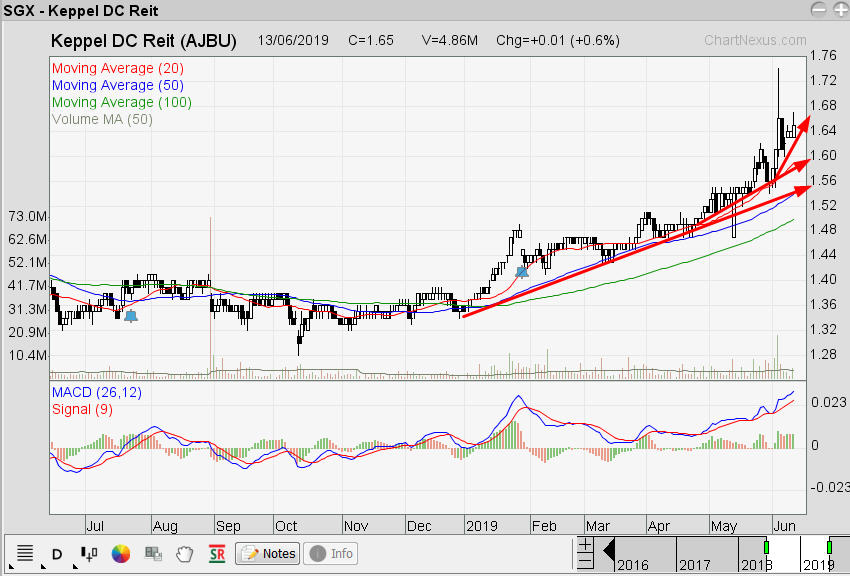Click the Moving Average (20) legend
The height and width of the screenshot is (576, 850).
tap(118, 68)
